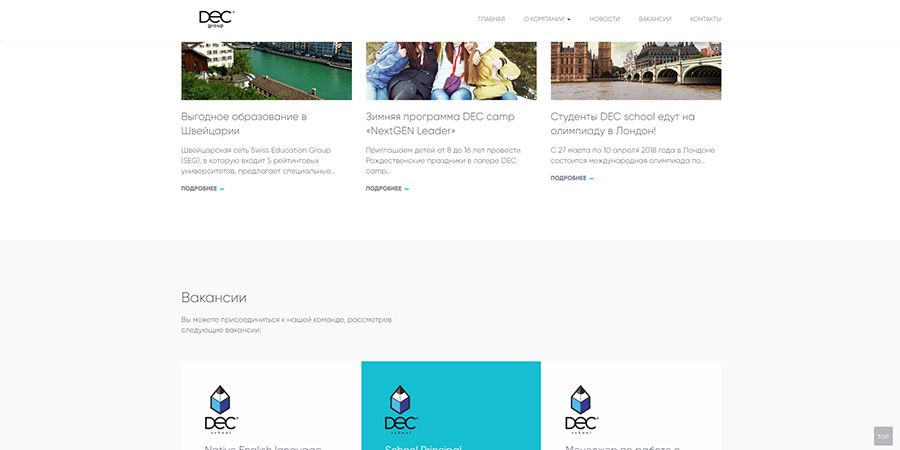
Task: Click Подробнее under the Switzerland education article
Action: [202, 188]
